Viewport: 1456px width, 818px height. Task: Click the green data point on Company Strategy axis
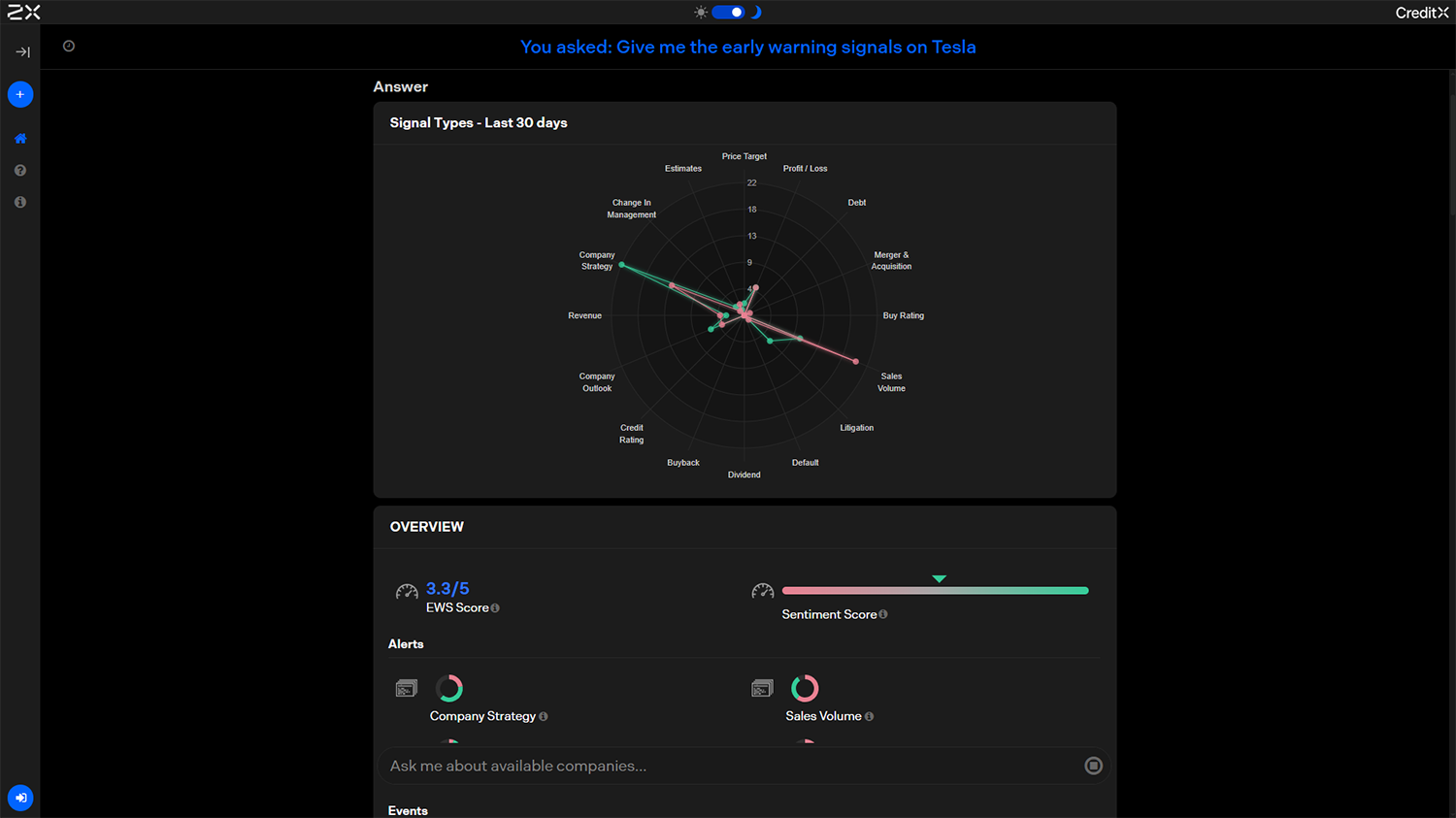(622, 265)
